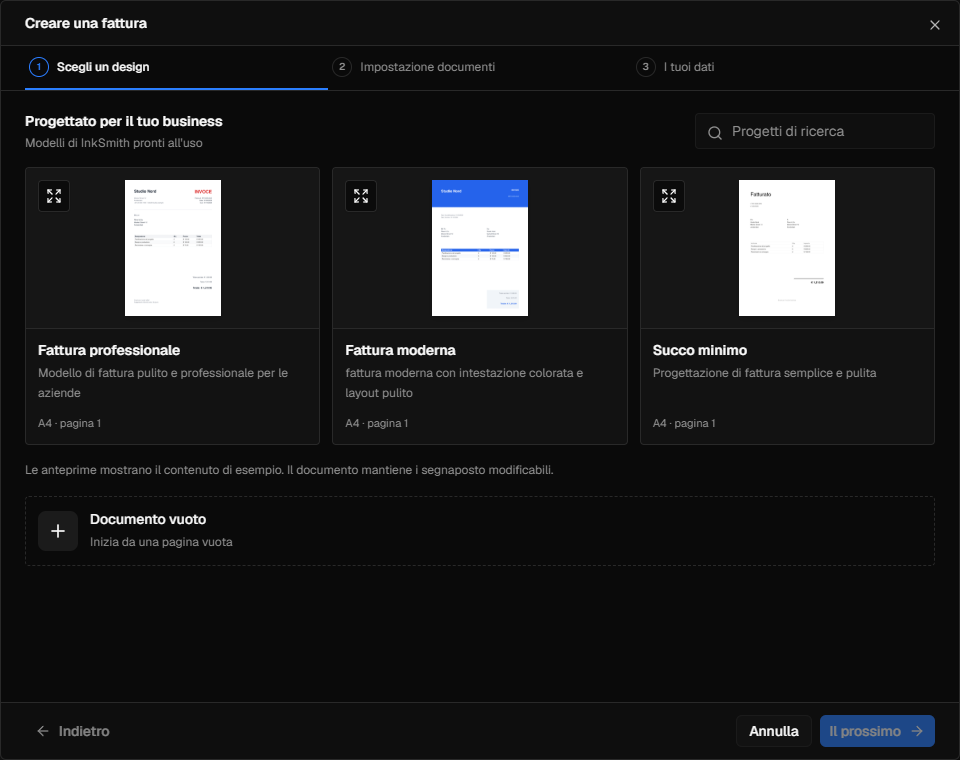The width and height of the screenshot is (960, 760).
Task: Focus the Progetti di ricerca search field
Action: pos(814,131)
